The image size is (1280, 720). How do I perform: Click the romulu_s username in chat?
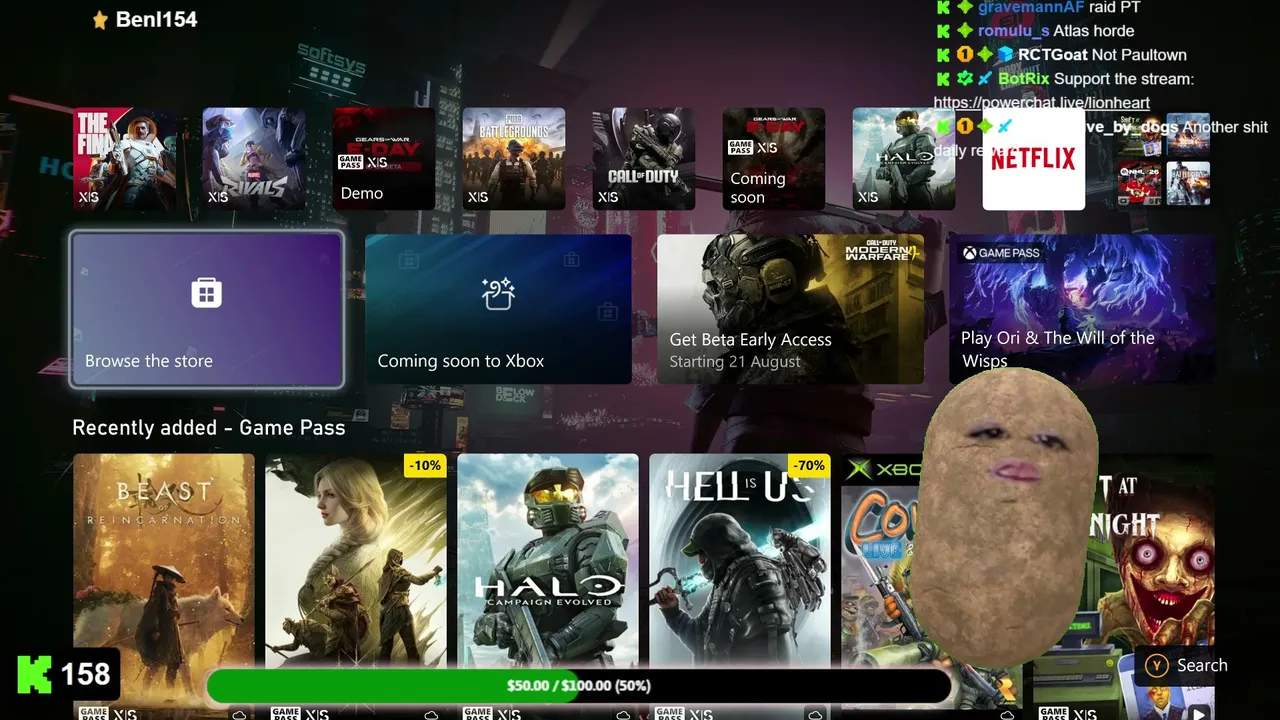click(x=1013, y=31)
